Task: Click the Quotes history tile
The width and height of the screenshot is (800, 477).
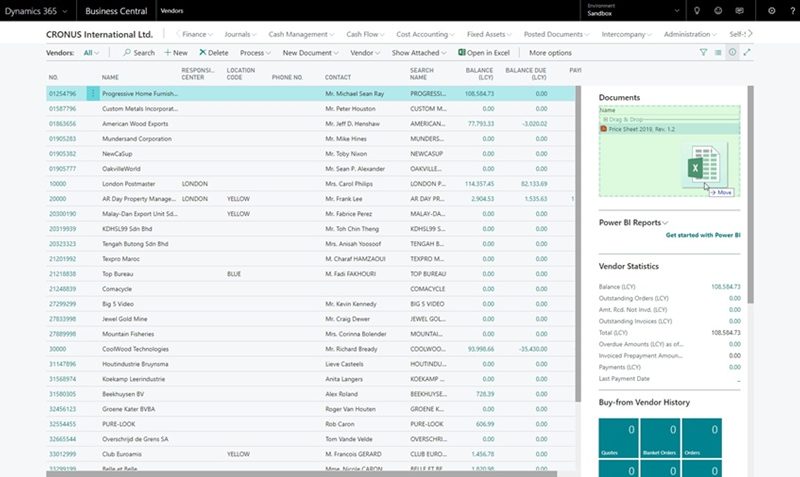Action: tap(618, 438)
